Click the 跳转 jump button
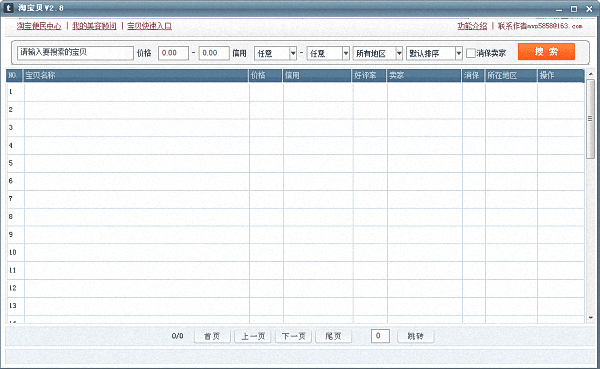The height and width of the screenshot is (369, 600). (x=416, y=336)
